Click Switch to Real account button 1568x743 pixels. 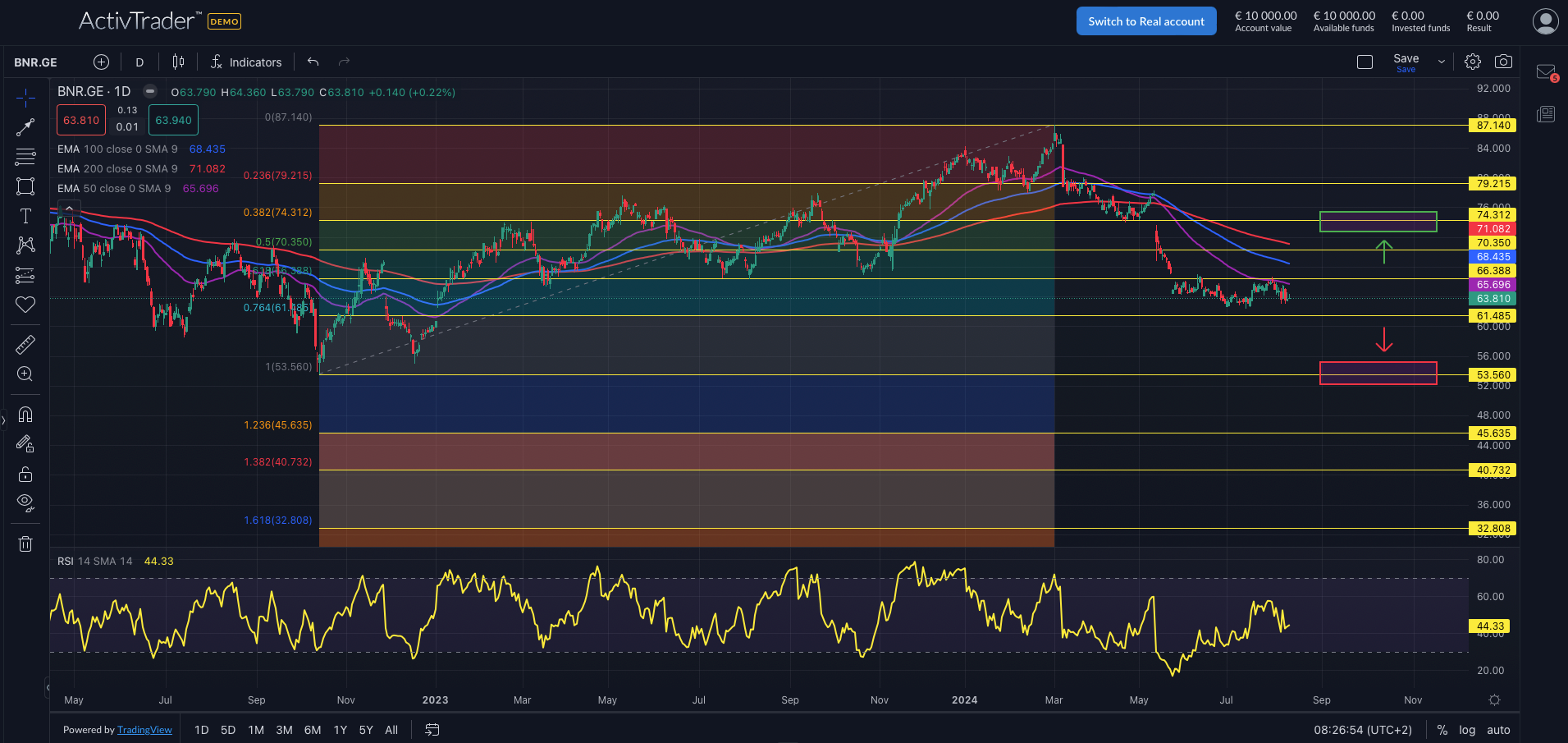point(1146,21)
